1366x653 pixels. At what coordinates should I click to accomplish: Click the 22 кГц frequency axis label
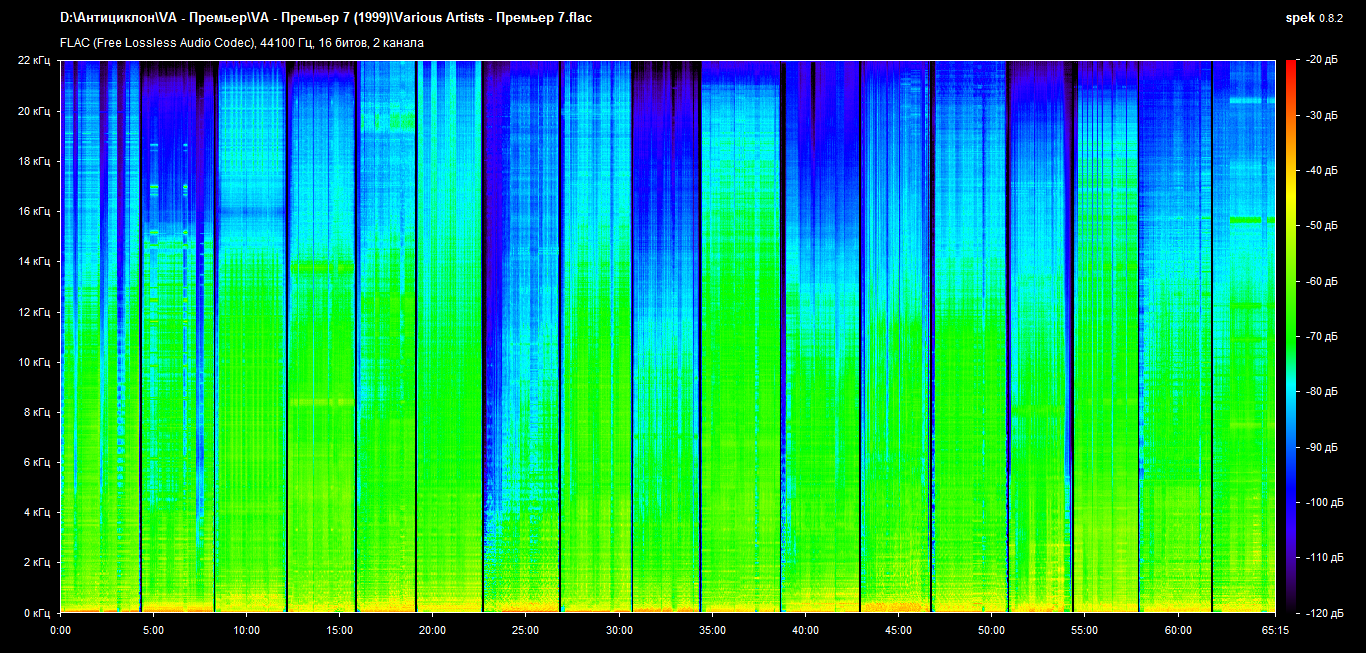[35, 61]
